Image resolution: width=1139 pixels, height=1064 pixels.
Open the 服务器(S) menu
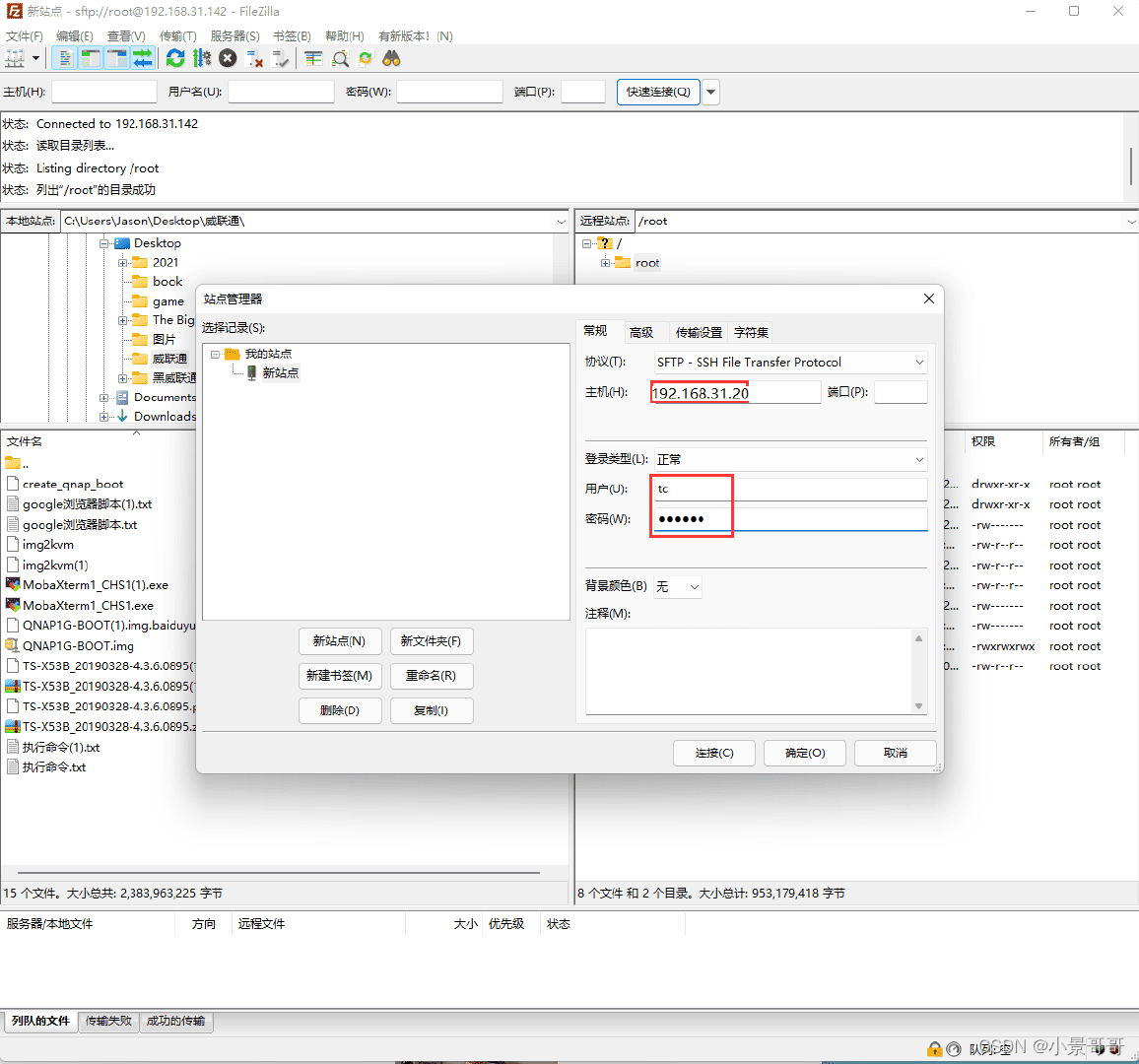[x=234, y=36]
